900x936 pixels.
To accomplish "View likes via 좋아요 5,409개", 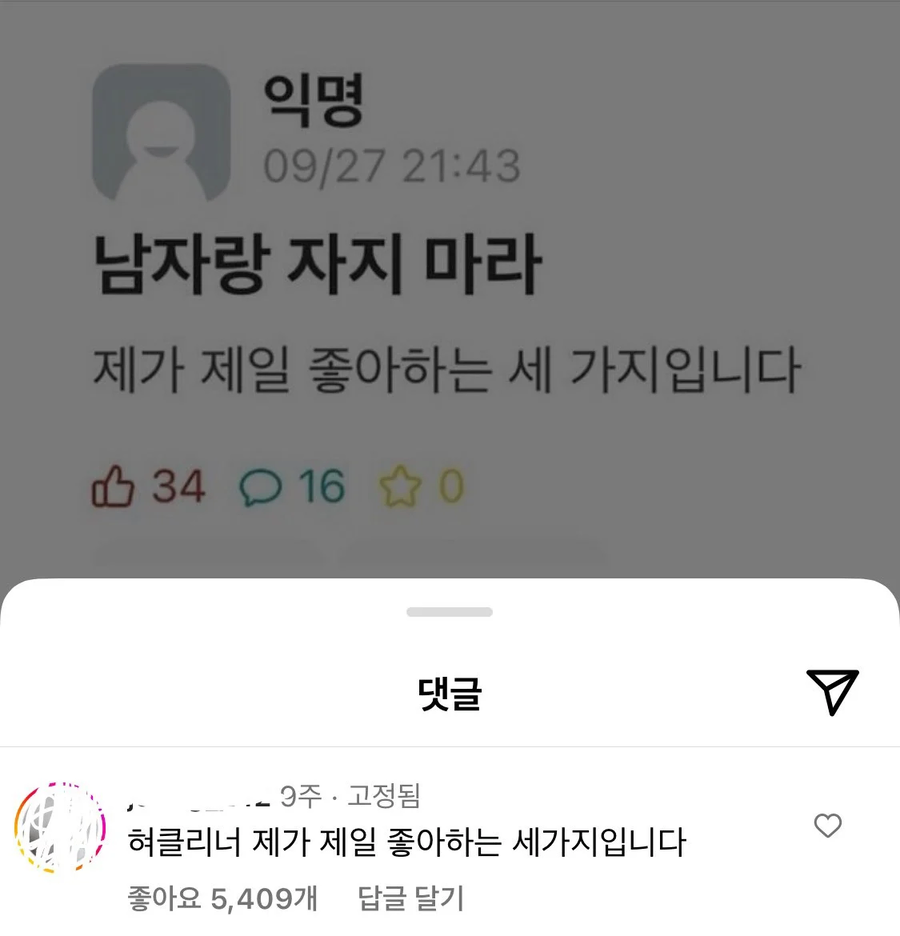I will tap(222, 898).
